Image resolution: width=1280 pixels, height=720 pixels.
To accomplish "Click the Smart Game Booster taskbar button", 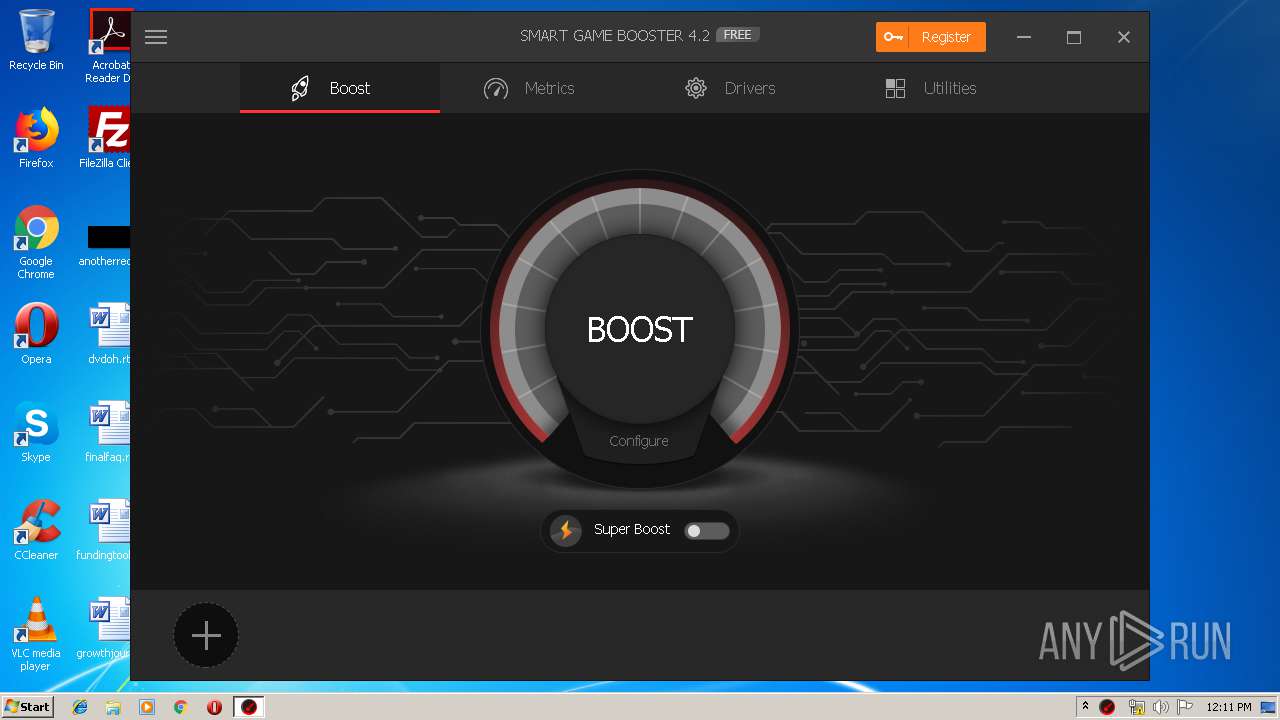I will [x=249, y=707].
